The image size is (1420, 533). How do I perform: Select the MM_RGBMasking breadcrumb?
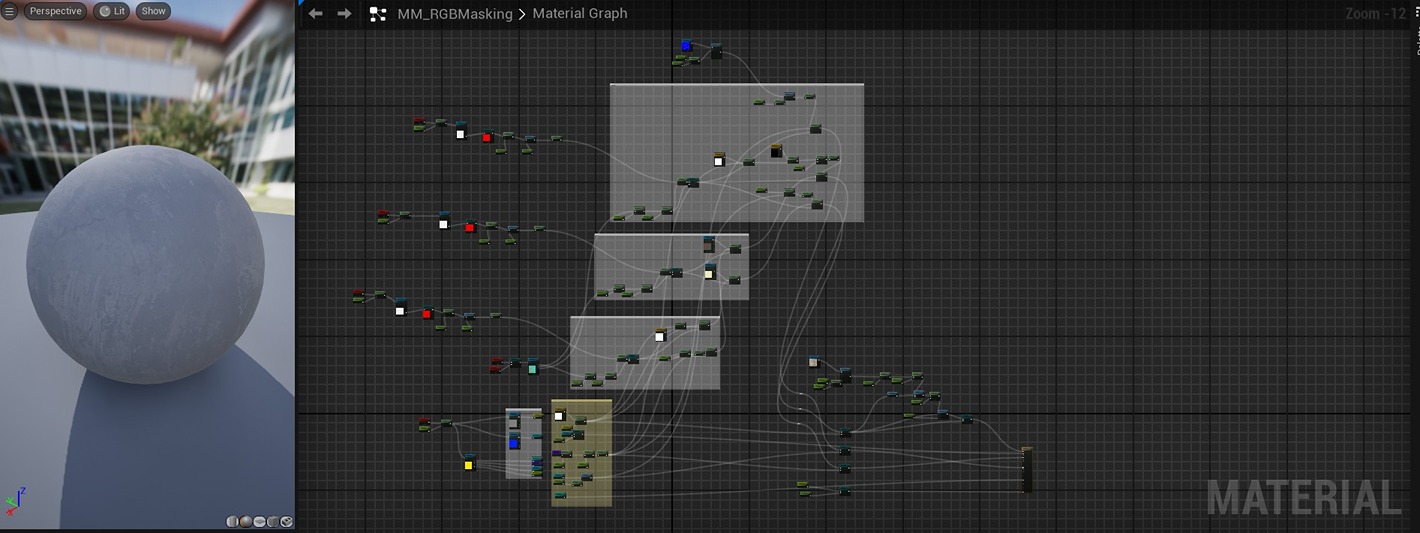[455, 14]
